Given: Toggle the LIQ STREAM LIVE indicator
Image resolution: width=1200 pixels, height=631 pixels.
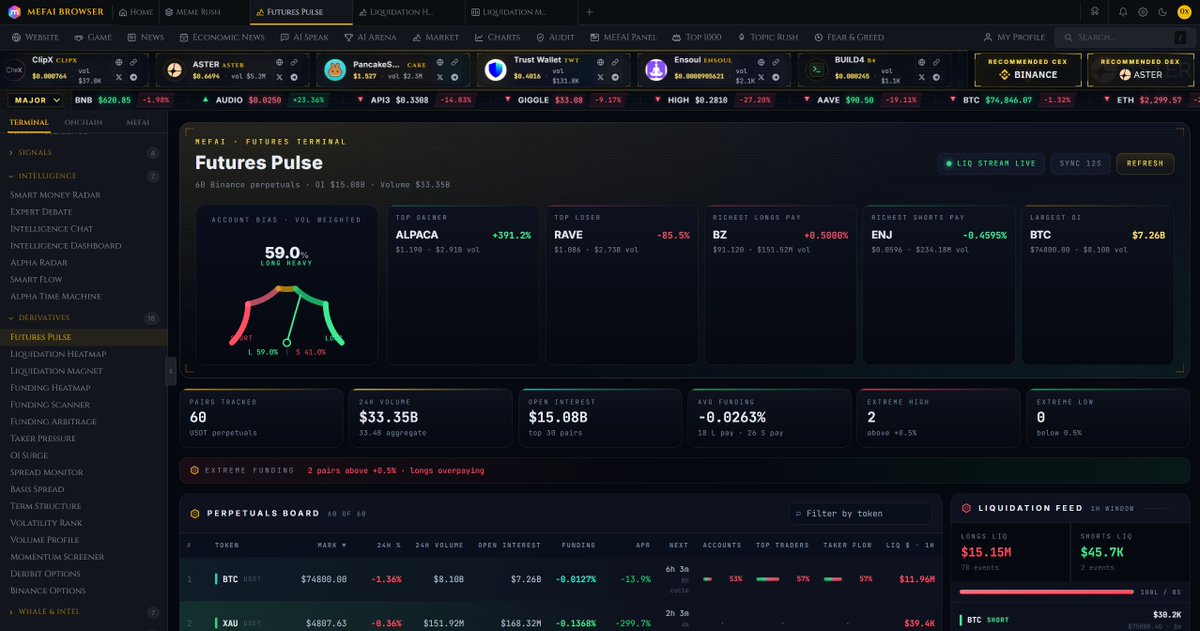Looking at the screenshot, I should pyautogui.click(x=990, y=163).
